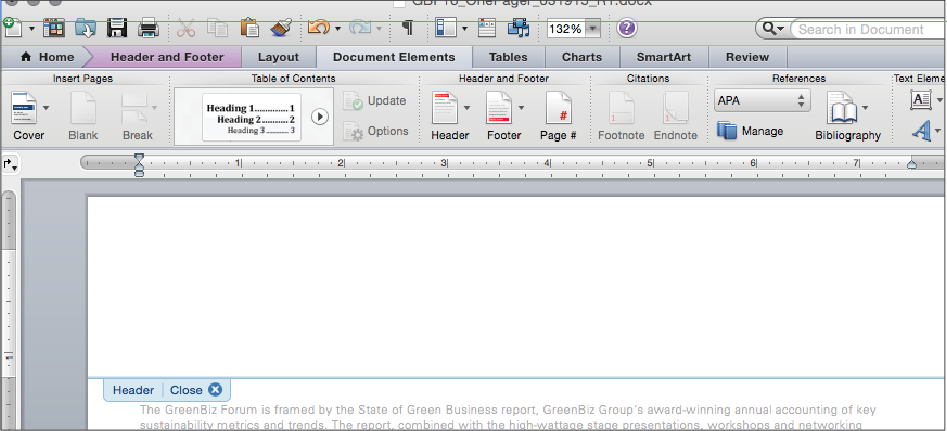
Task: Insert a Header from the ribbon
Action: click(447, 117)
